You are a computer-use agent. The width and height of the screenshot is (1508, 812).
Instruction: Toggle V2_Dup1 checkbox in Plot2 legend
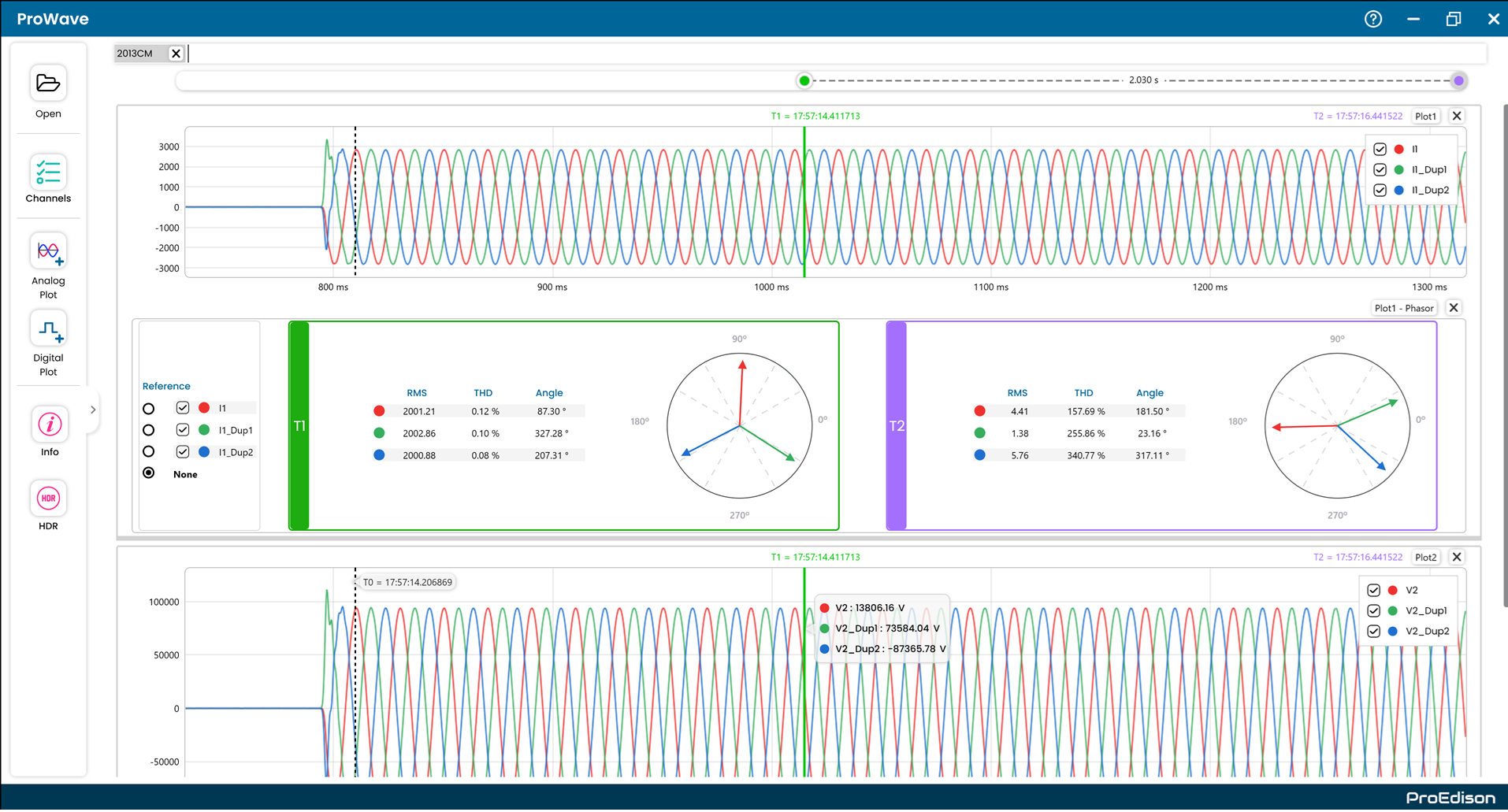1373,610
